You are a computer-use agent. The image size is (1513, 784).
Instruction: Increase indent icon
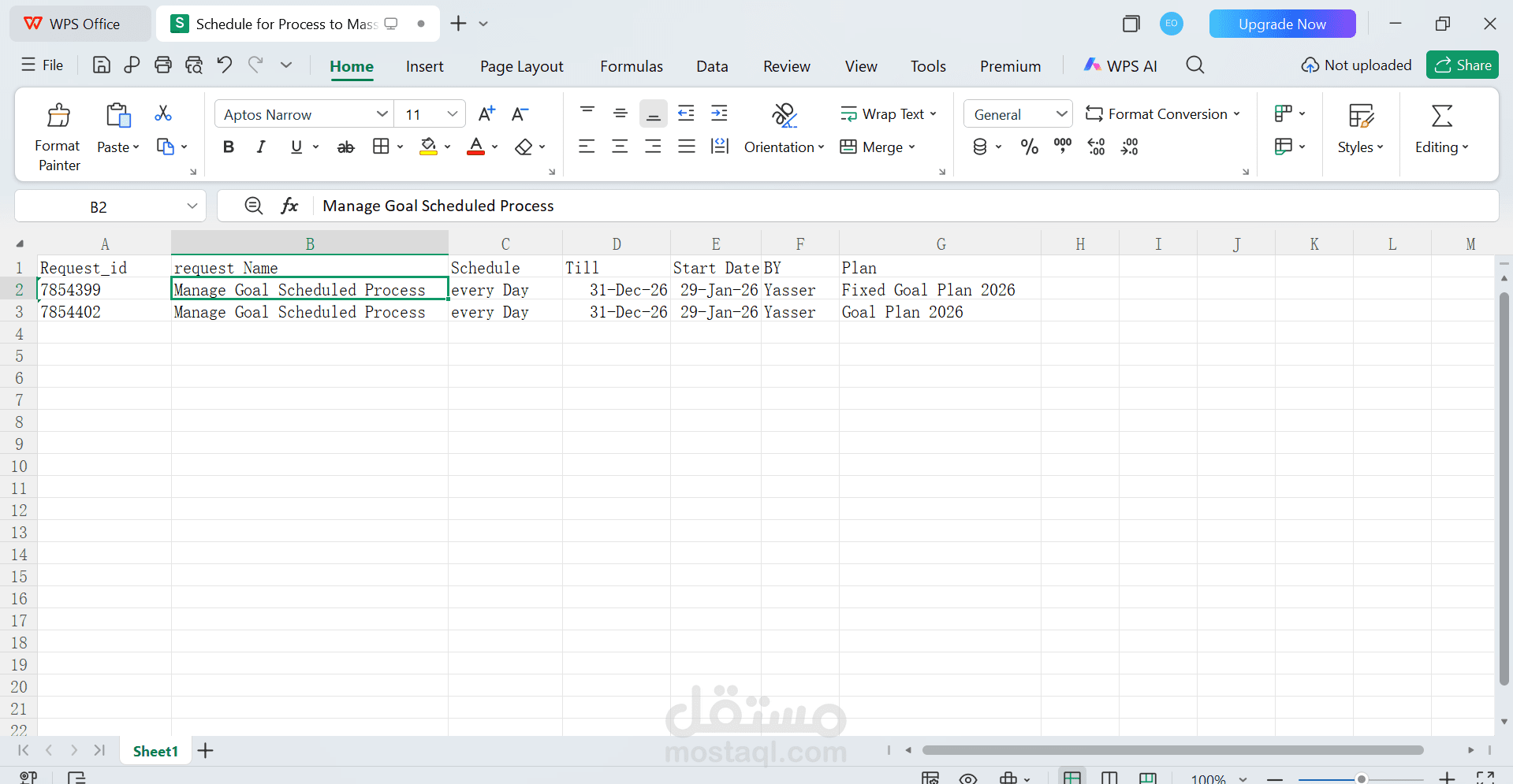pos(720,113)
